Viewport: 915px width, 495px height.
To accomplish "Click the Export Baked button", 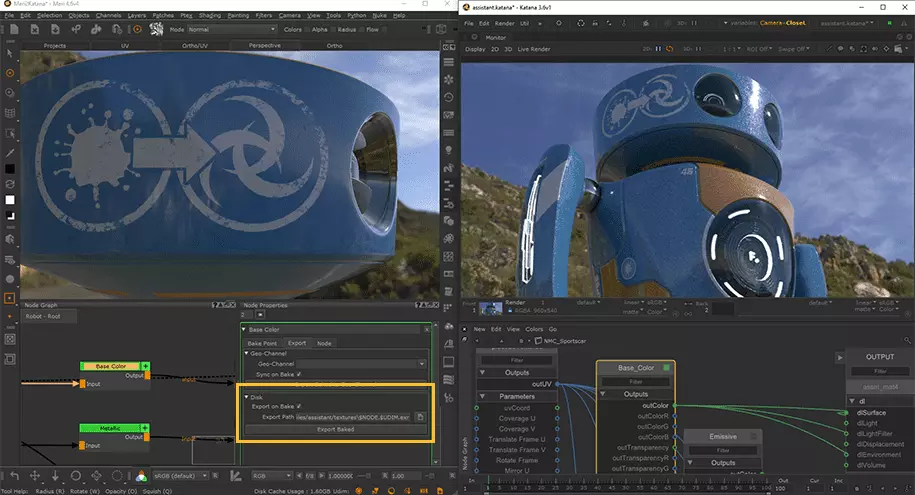I will [334, 429].
